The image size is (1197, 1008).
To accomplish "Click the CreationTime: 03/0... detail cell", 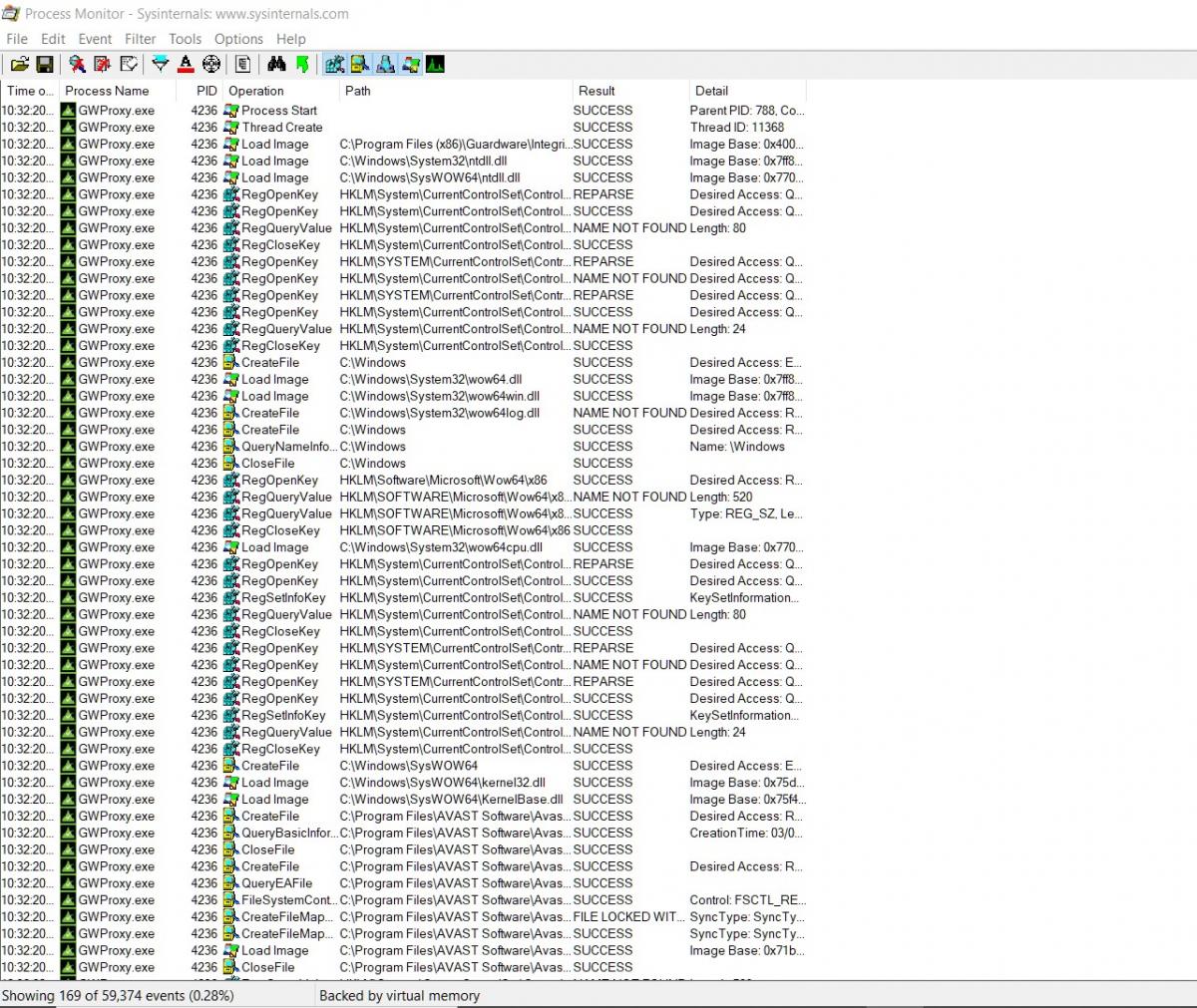I will pos(746,833).
